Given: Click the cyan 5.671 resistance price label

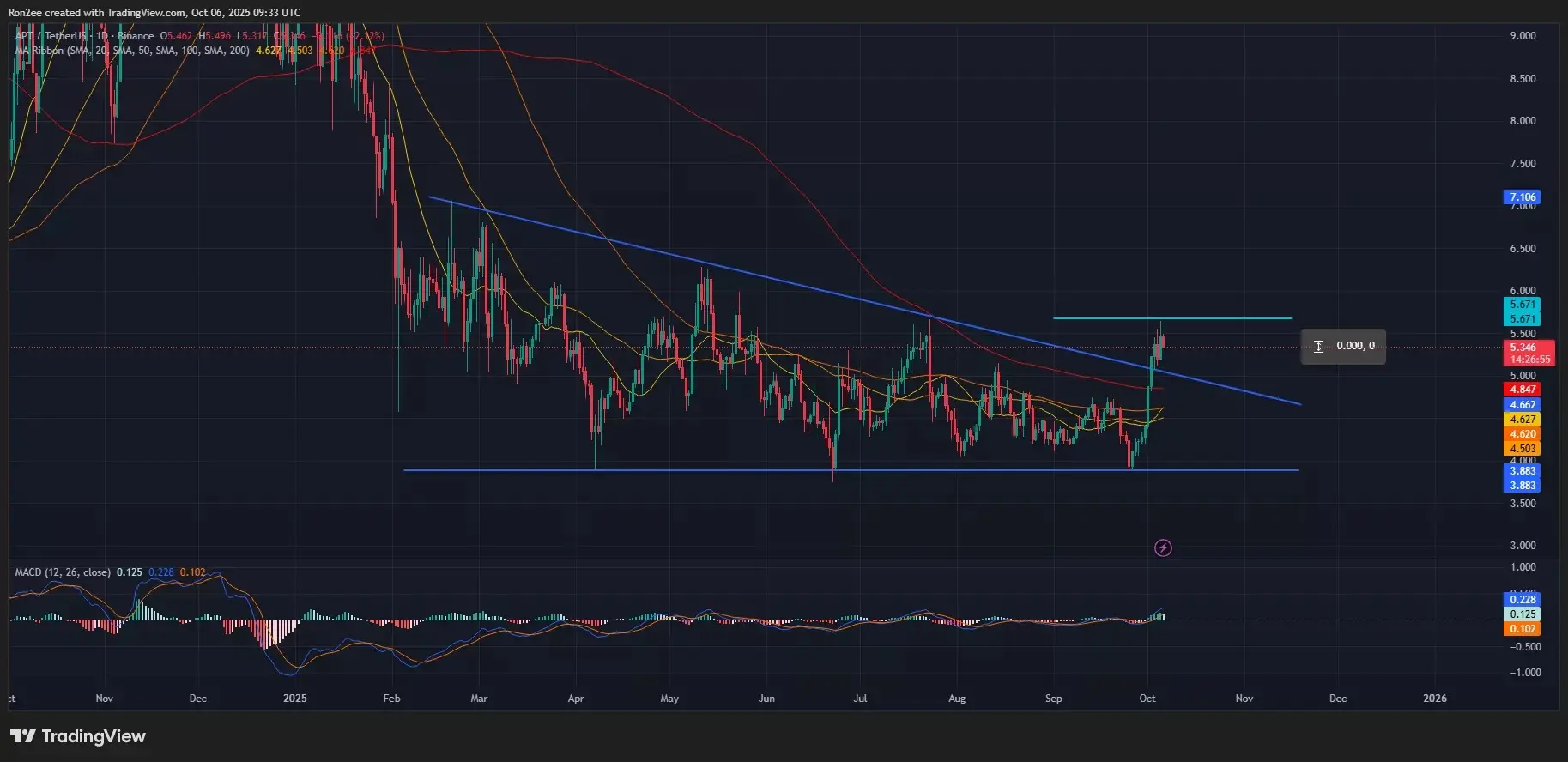Looking at the screenshot, I should point(1523,305).
